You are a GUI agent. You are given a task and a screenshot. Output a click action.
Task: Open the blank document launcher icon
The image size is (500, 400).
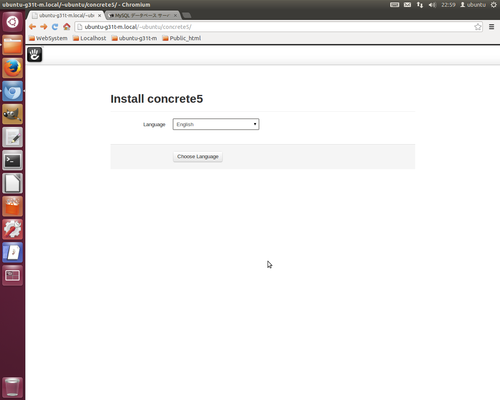(13, 183)
